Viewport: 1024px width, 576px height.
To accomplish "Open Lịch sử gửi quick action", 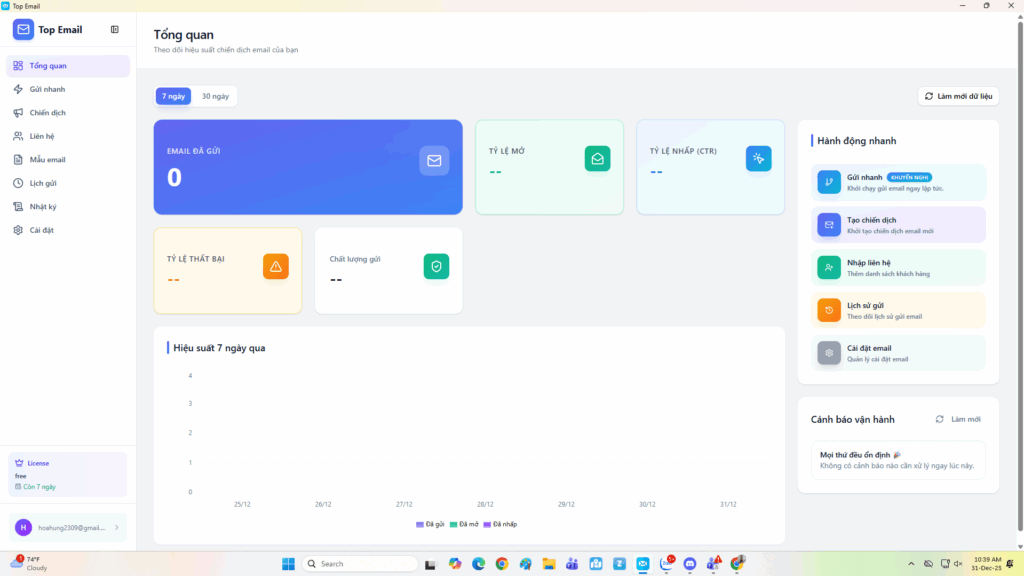I will pos(898,310).
